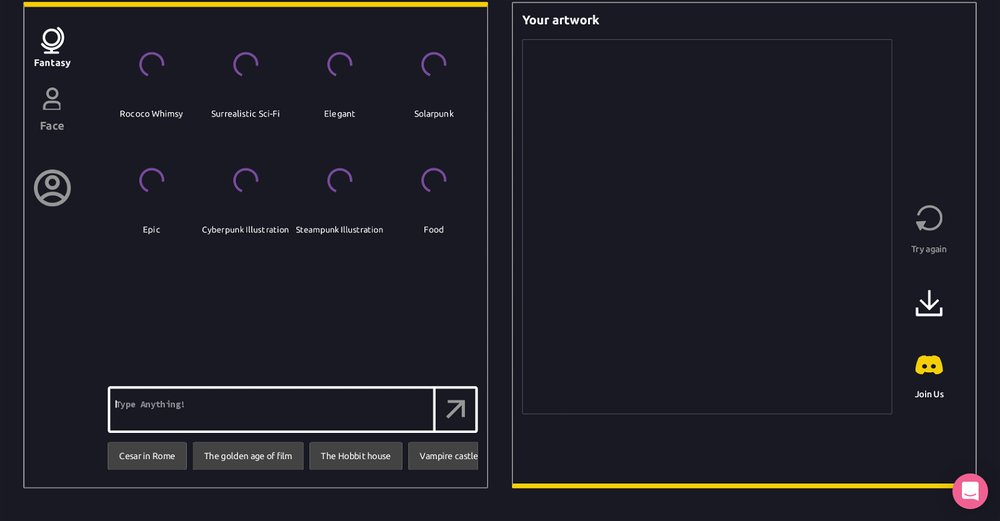The image size is (1000, 521).
Task: Click the Discord Join Us icon
Action: 929,366
